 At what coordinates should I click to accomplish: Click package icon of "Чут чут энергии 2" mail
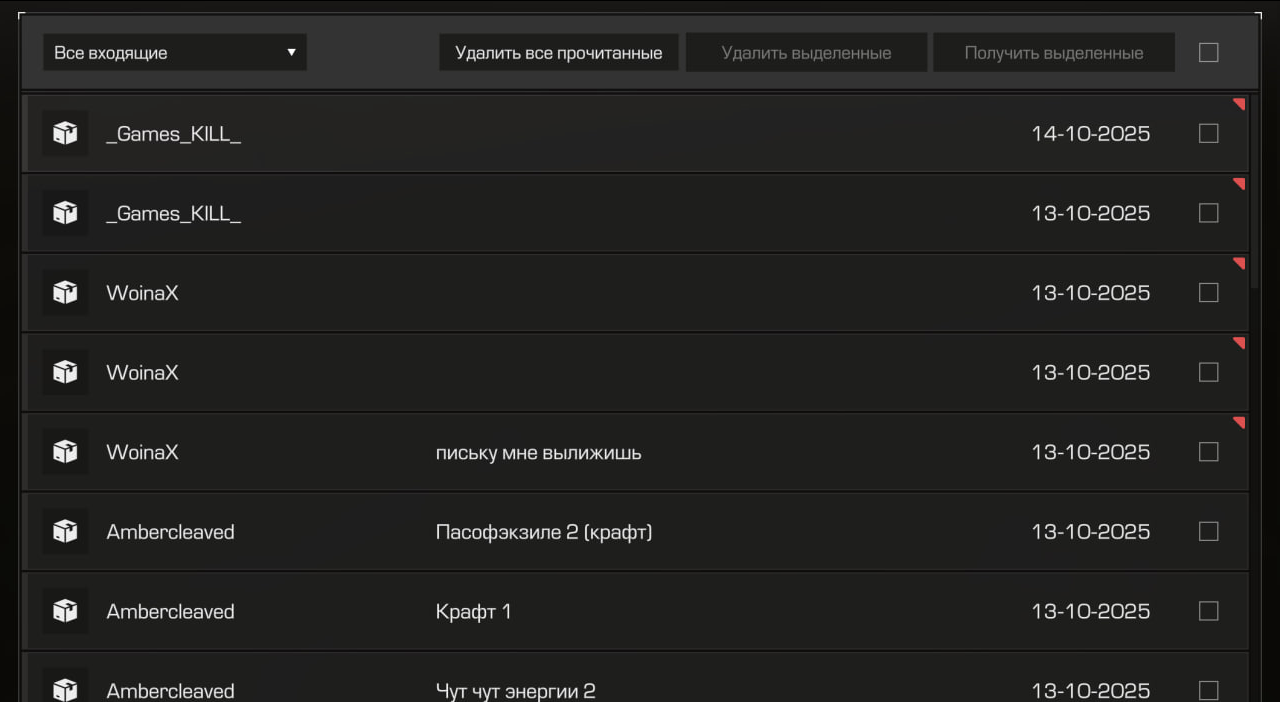click(x=65, y=689)
